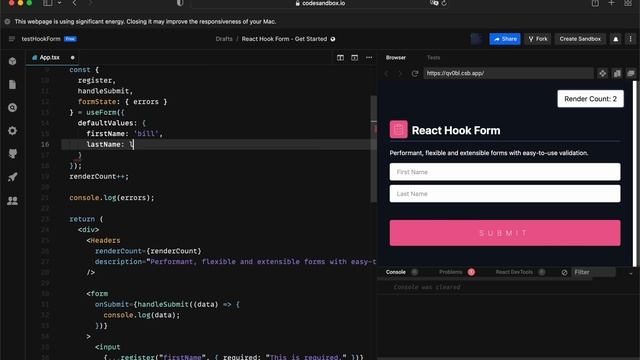Click the Fork button
640x360 pixels.
pos(538,39)
